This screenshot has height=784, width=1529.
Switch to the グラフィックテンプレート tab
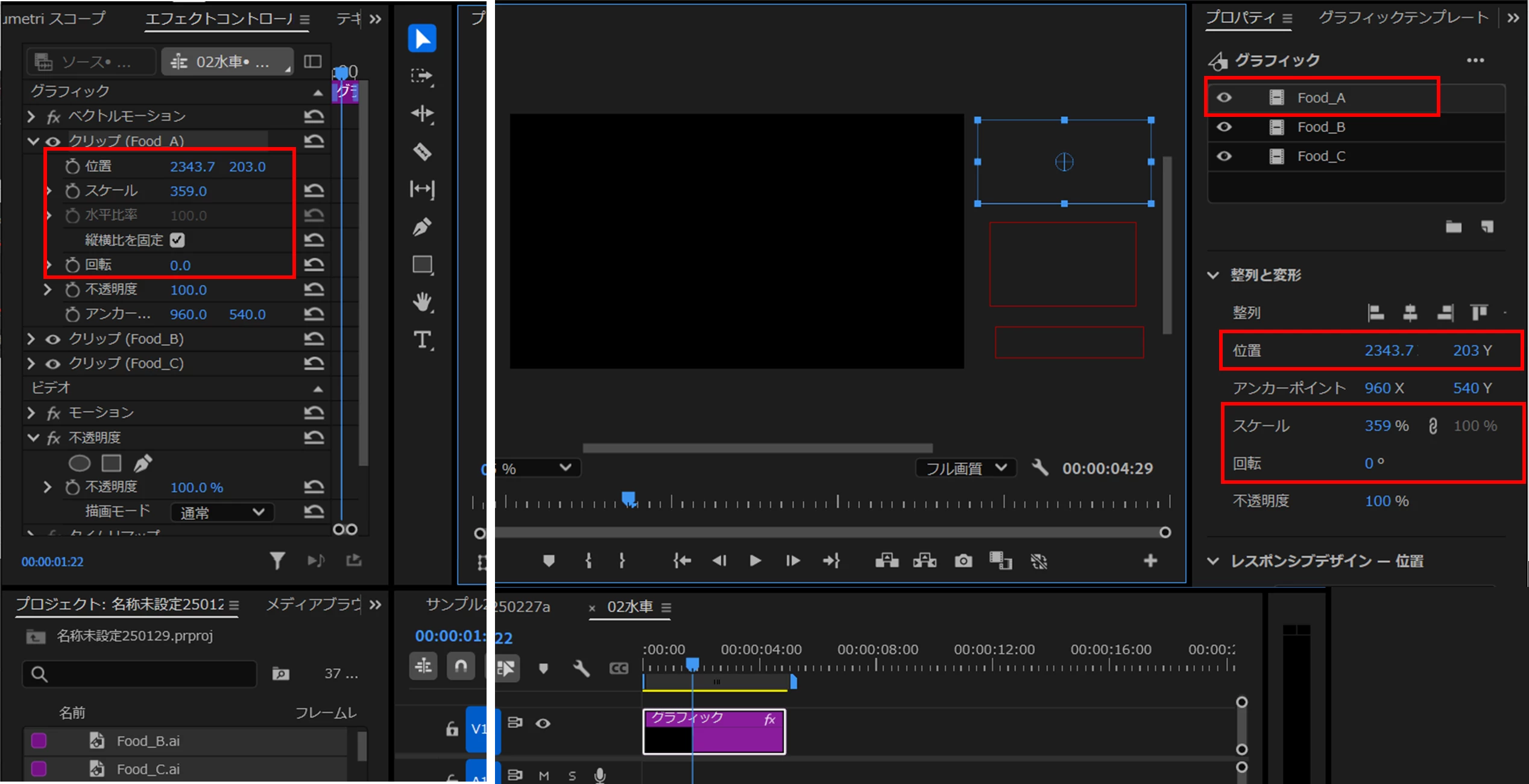click(x=1403, y=18)
